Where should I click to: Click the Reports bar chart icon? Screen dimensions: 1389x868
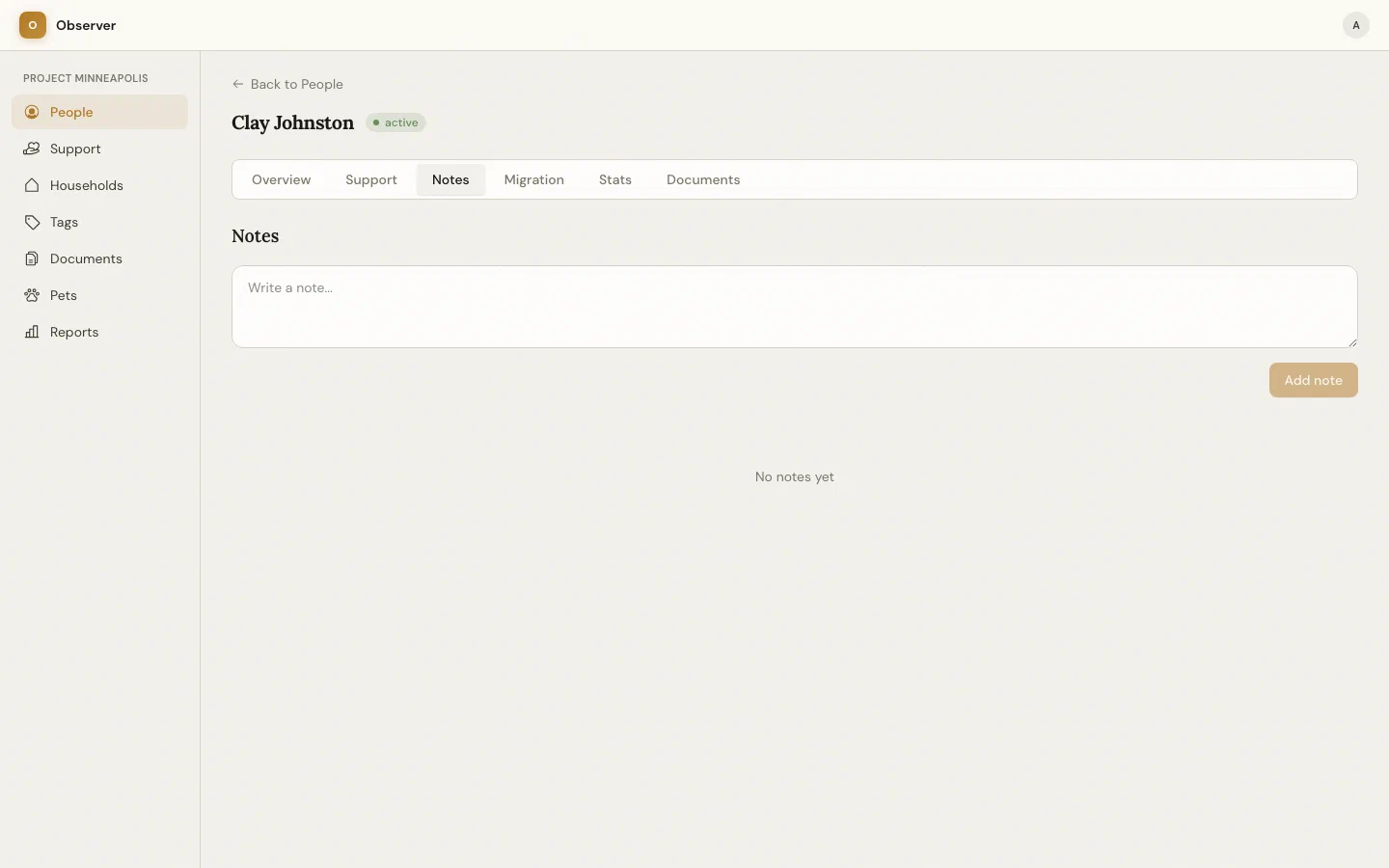[x=32, y=332]
